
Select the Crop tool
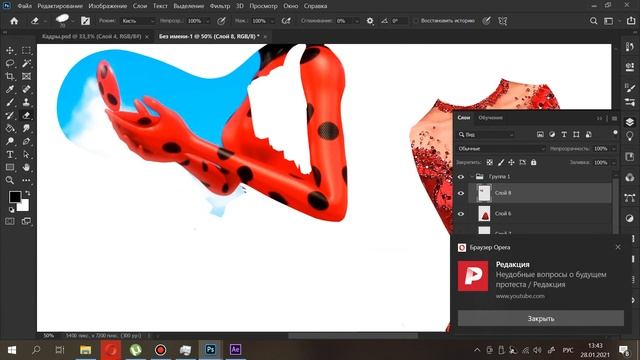pos(10,76)
